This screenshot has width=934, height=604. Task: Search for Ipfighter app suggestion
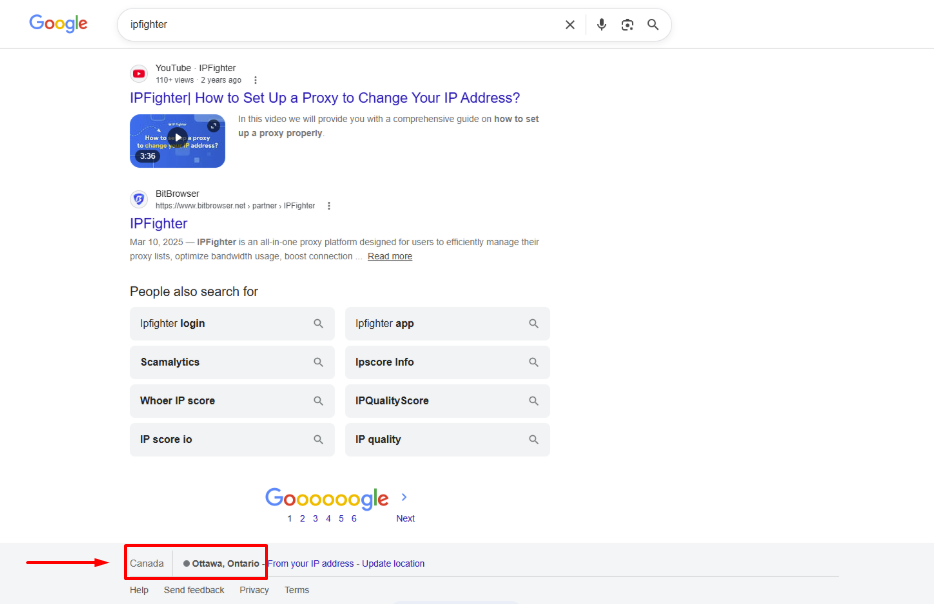click(447, 323)
